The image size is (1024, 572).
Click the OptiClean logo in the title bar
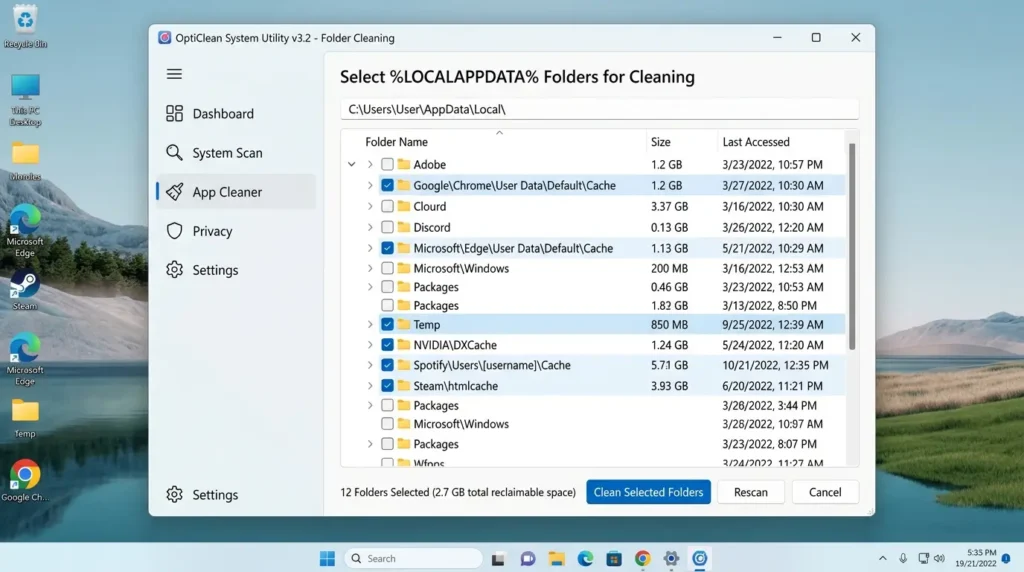pyautogui.click(x=165, y=38)
